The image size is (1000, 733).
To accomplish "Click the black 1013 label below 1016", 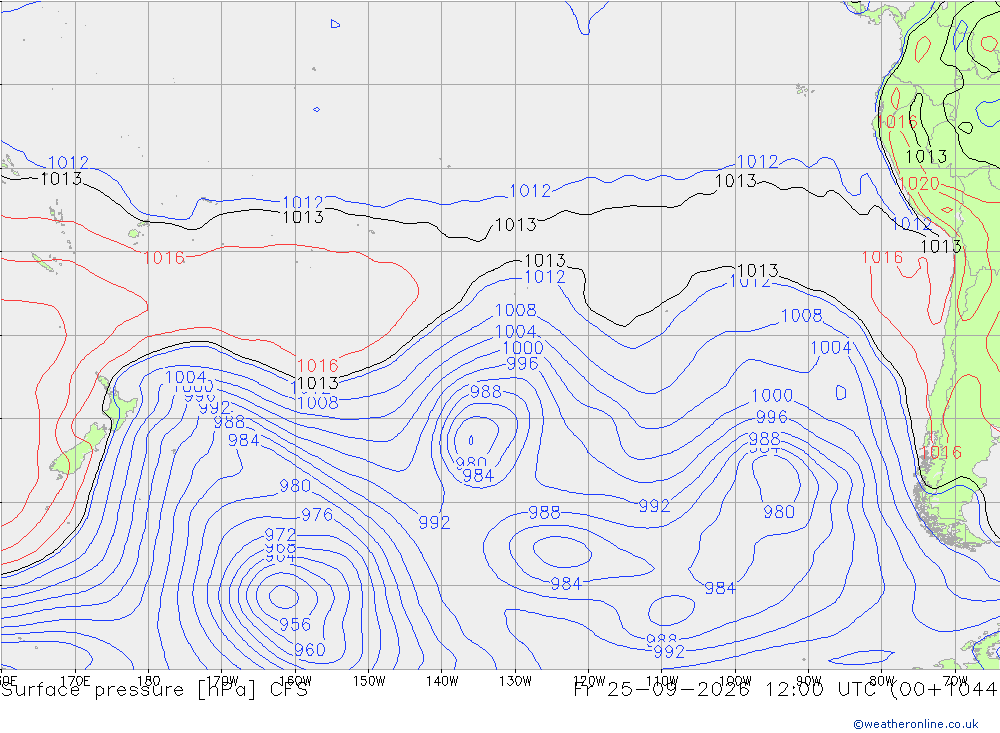I will pyautogui.click(x=318, y=383).
